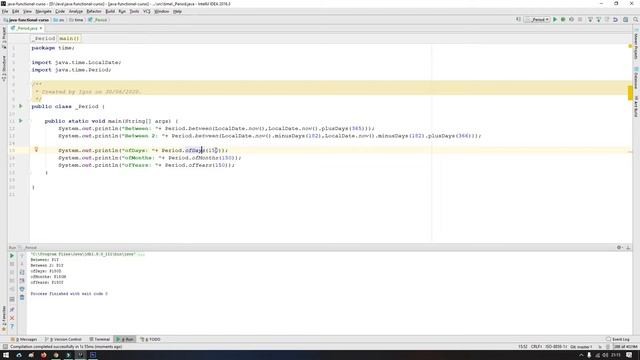This screenshot has height=360, width=640.
Task: Click the Run panel gear settings icon
Action: tap(619, 247)
